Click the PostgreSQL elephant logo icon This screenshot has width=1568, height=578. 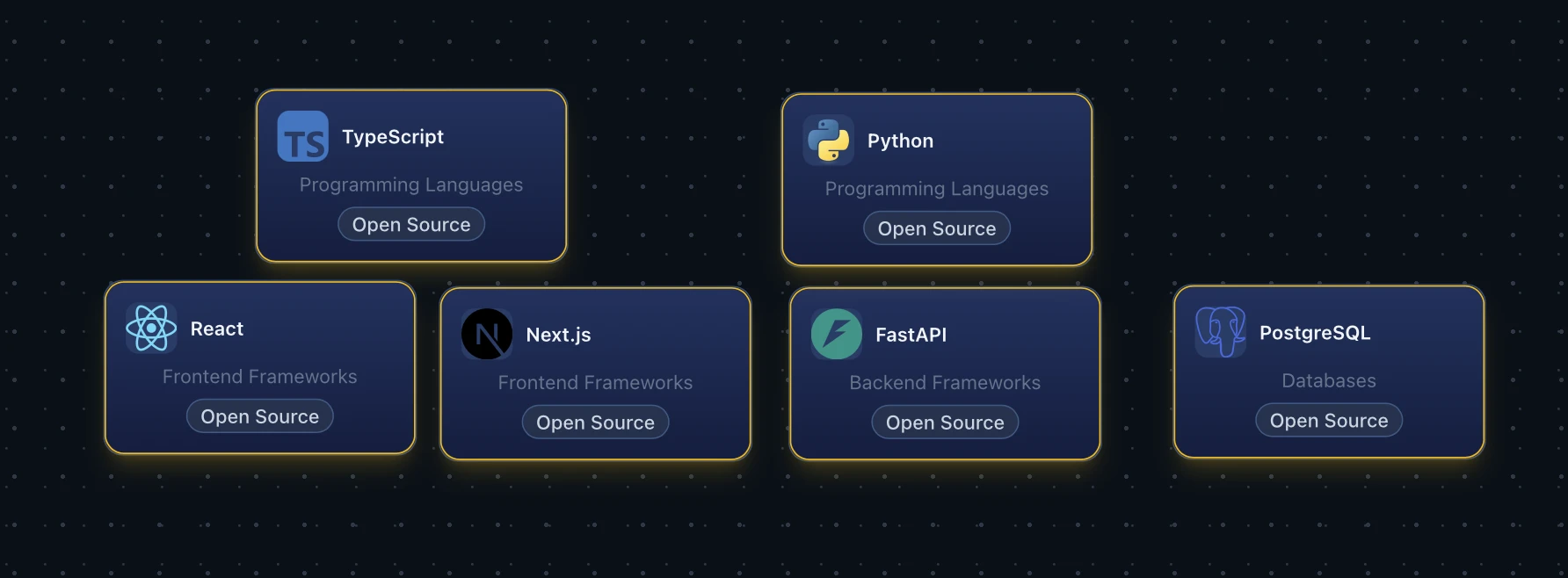coord(1221,332)
